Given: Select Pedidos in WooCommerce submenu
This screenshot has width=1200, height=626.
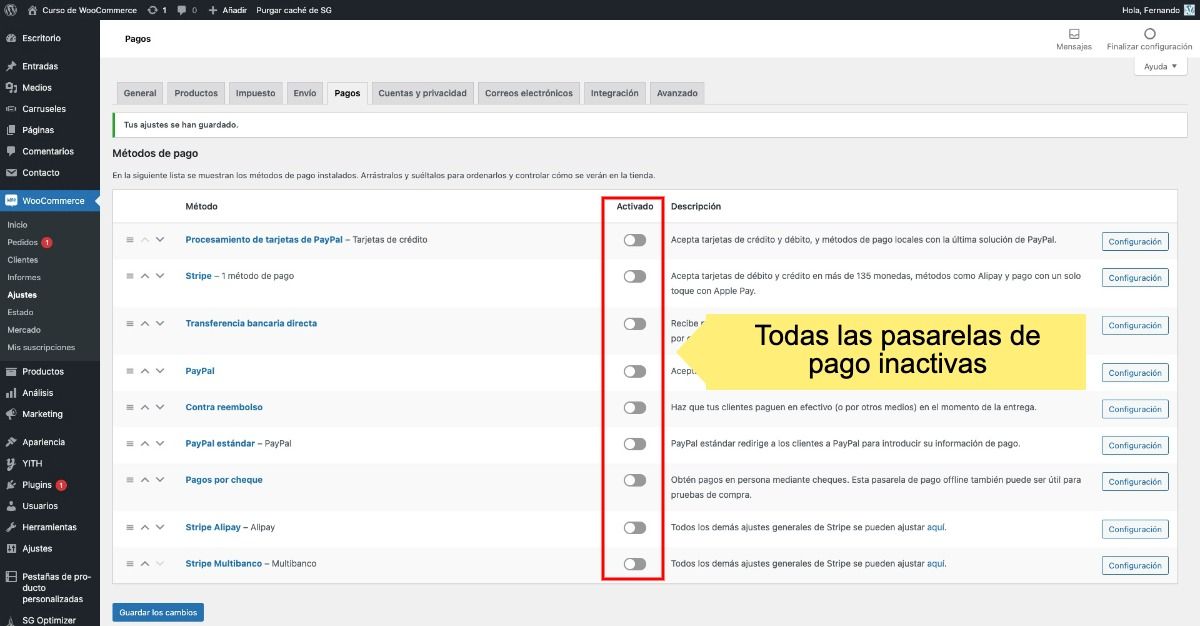Looking at the screenshot, I should click(x=22, y=242).
